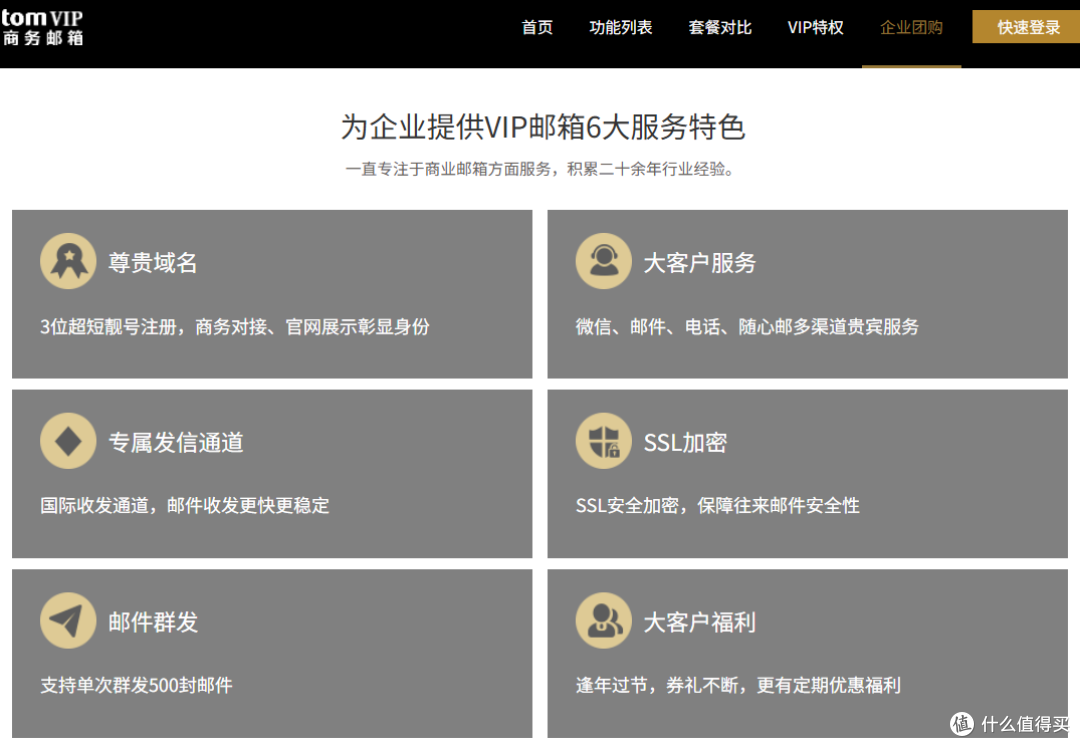The height and width of the screenshot is (747, 1080).
Task: Click the text SSL安全加密，保障往来邮件安全性
Action: coord(718,505)
